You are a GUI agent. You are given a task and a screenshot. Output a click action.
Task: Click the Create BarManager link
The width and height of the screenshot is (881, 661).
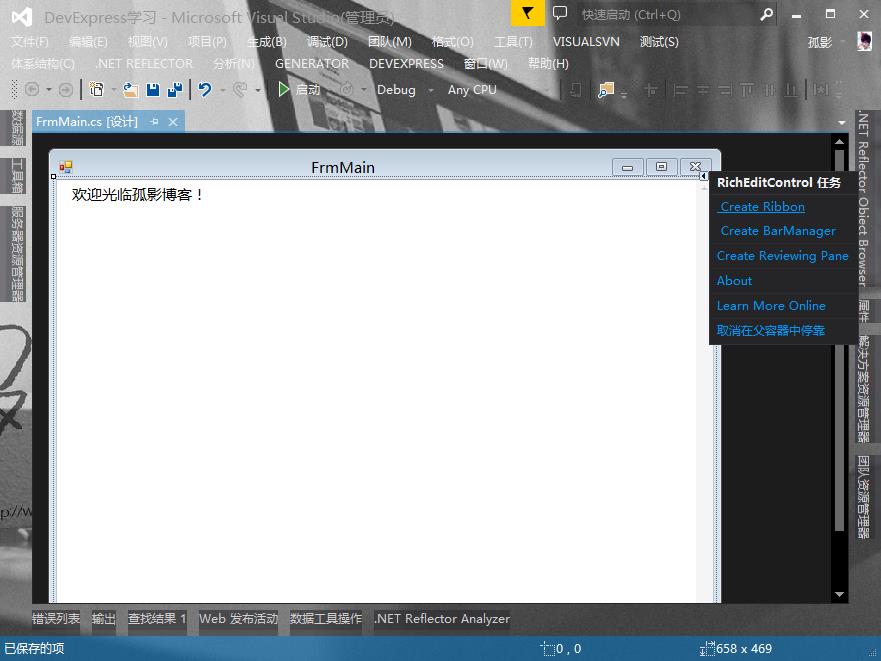pos(778,231)
